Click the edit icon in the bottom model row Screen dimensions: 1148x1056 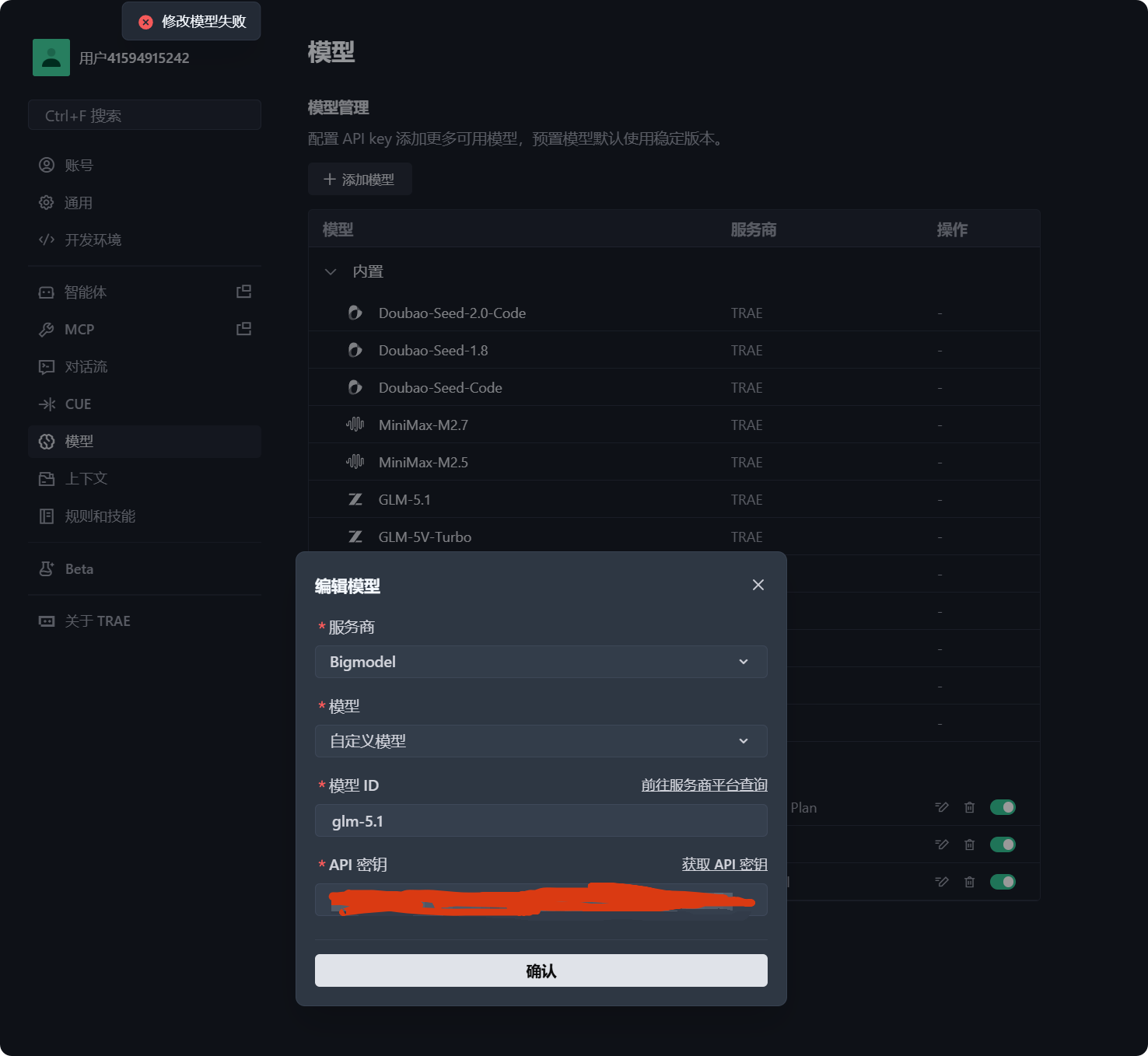[942, 882]
